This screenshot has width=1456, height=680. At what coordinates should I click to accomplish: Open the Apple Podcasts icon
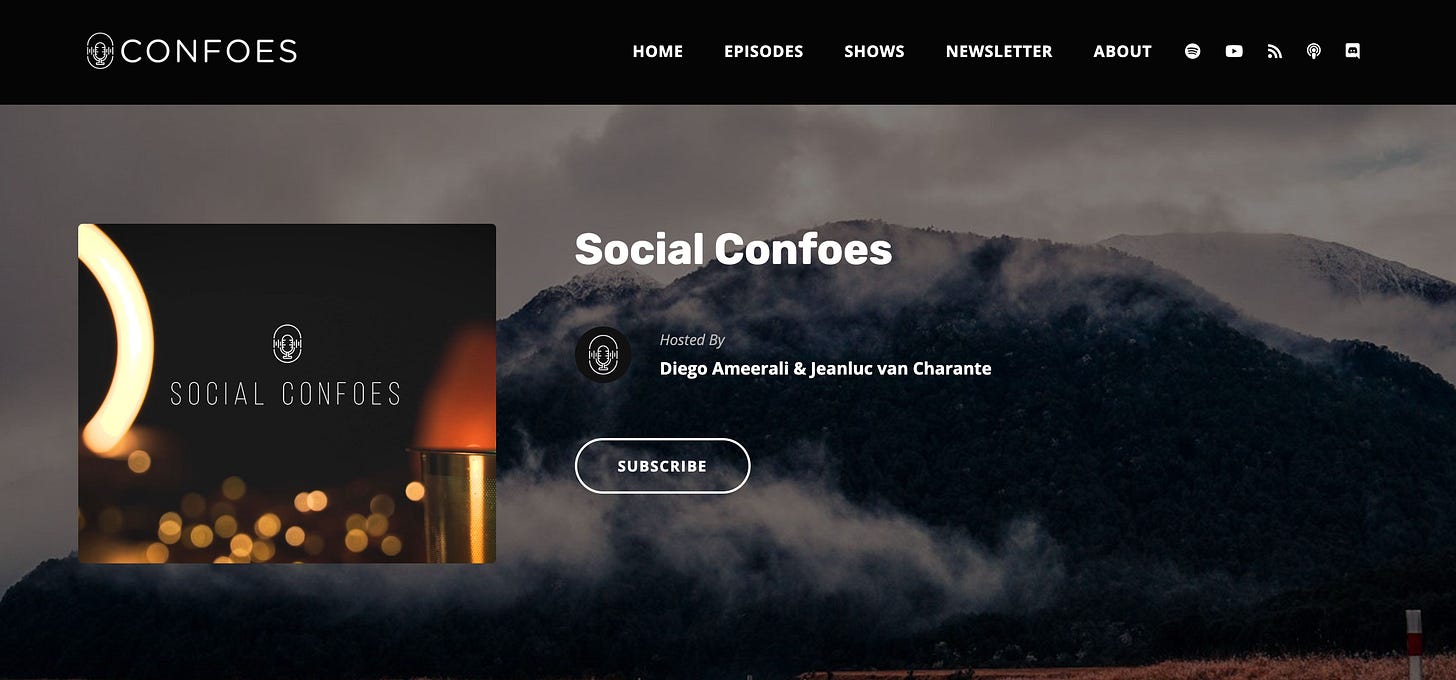[x=1314, y=51]
